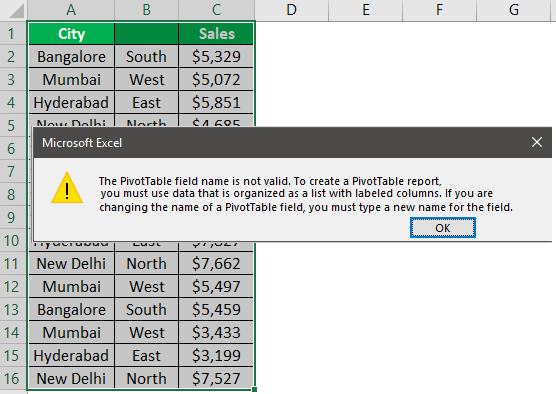Select row 14 header

click(13, 333)
